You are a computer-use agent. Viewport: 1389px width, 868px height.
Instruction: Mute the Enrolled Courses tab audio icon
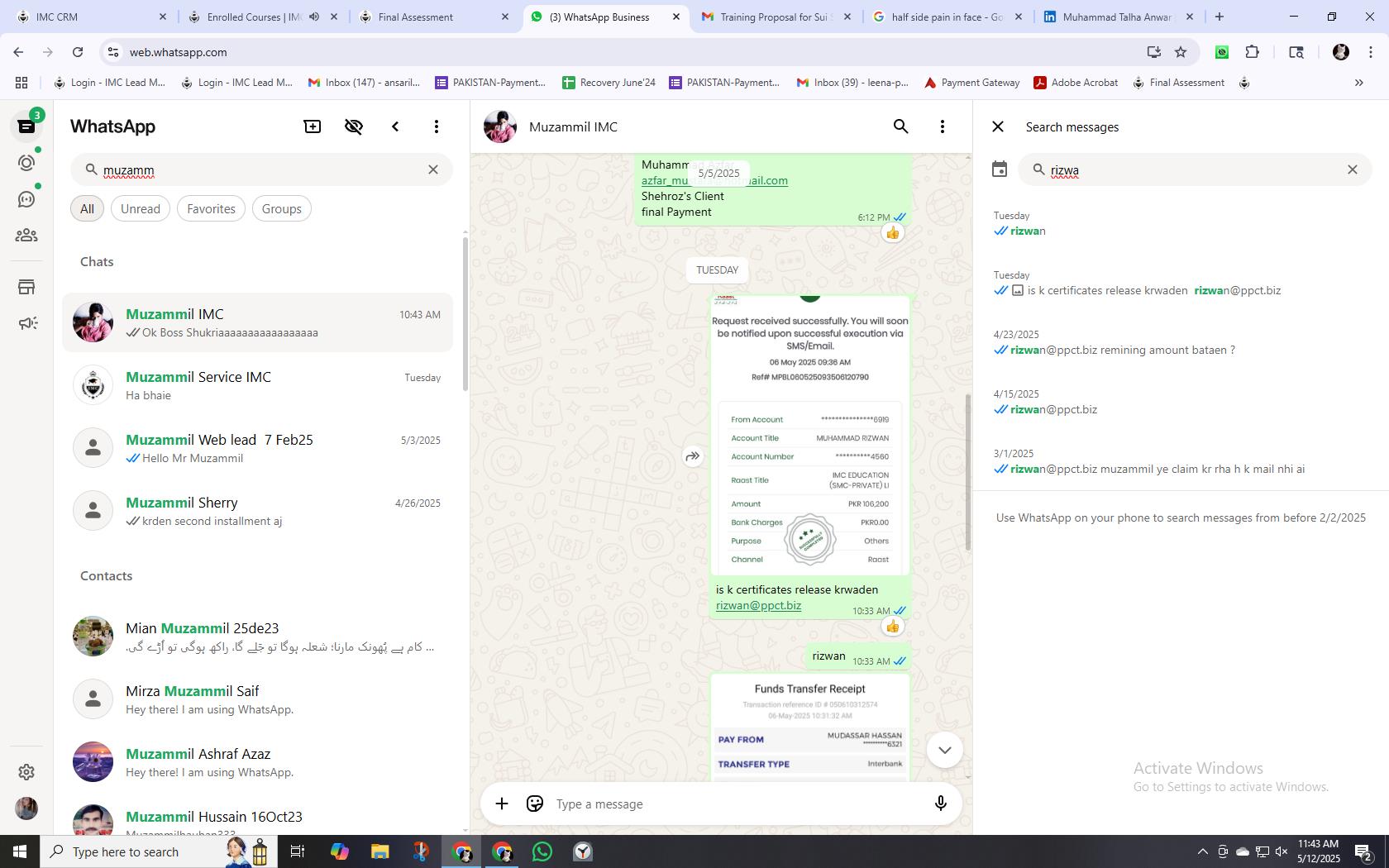[314, 17]
